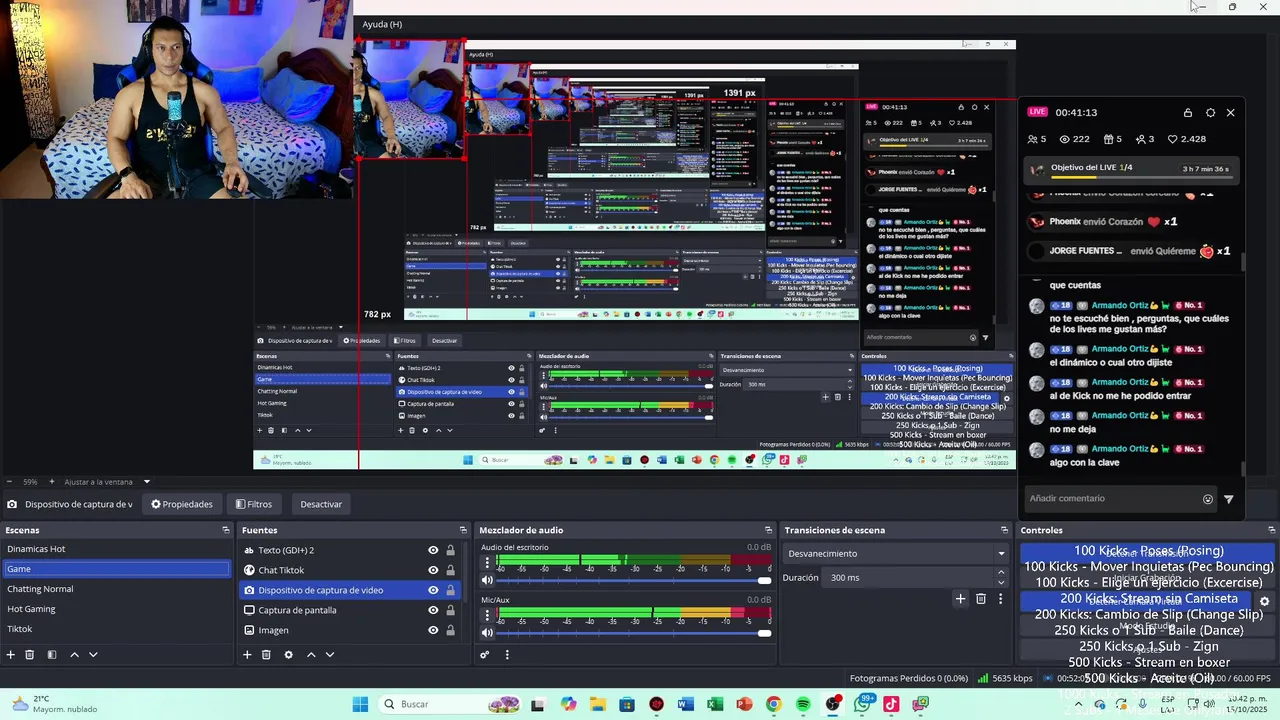Open scene filters icon in Escenas toolbar

pyautogui.click(x=52, y=655)
